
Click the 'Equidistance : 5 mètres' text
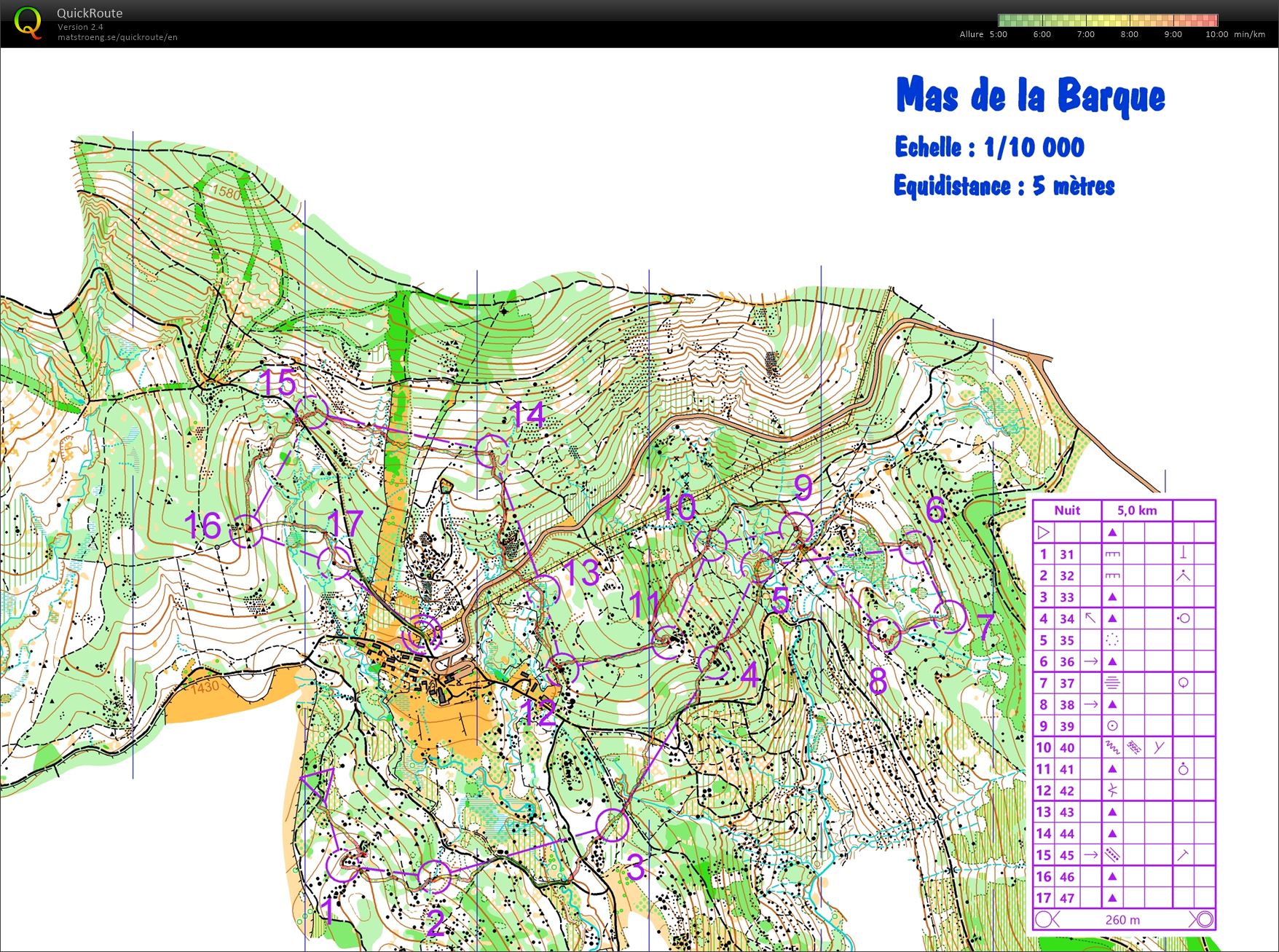pos(1004,186)
